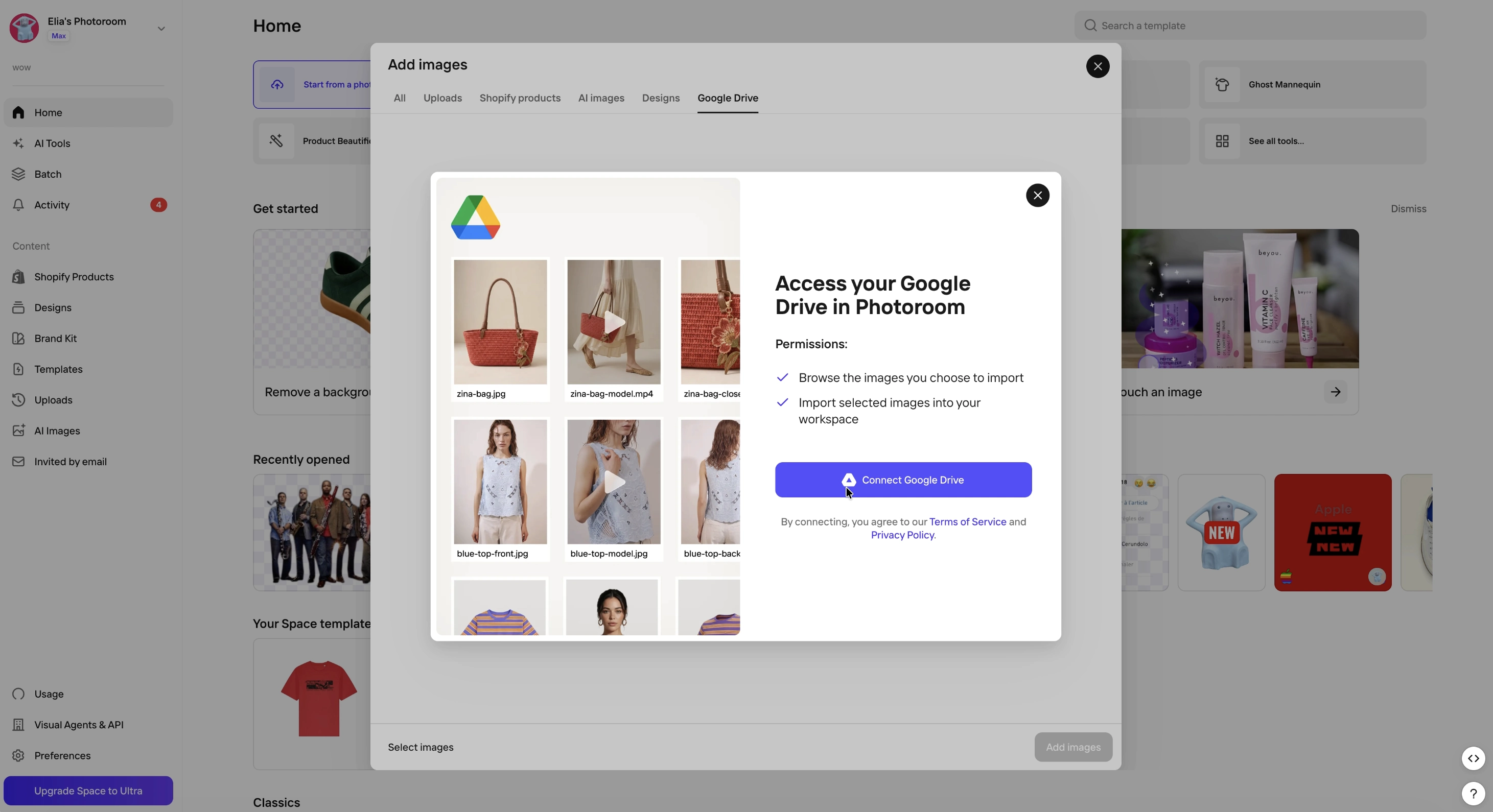The height and width of the screenshot is (812, 1493).
Task: Click the Ghost Mannequin shirt icon
Action: click(x=1222, y=85)
